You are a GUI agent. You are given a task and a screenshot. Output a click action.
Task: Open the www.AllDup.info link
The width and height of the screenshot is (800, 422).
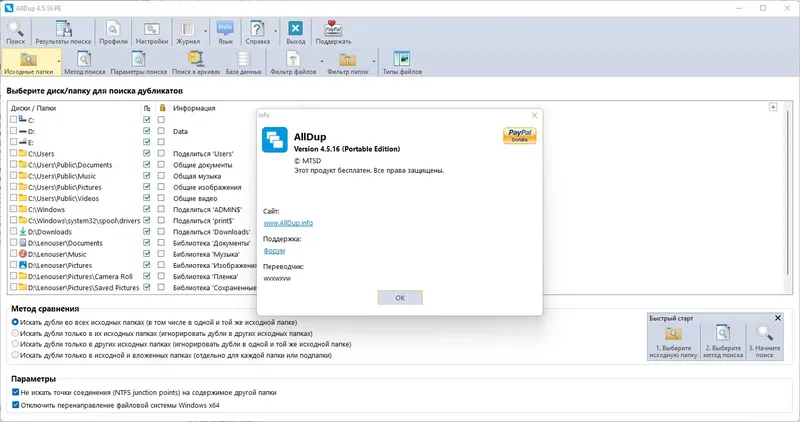click(x=288, y=223)
